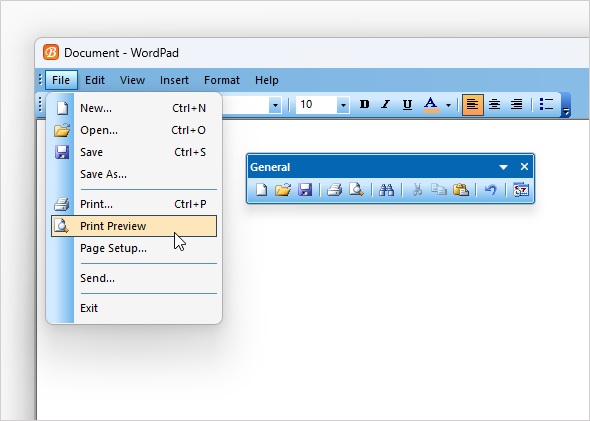
Task: Click the New page icon in File menu
Action: click(x=62, y=108)
